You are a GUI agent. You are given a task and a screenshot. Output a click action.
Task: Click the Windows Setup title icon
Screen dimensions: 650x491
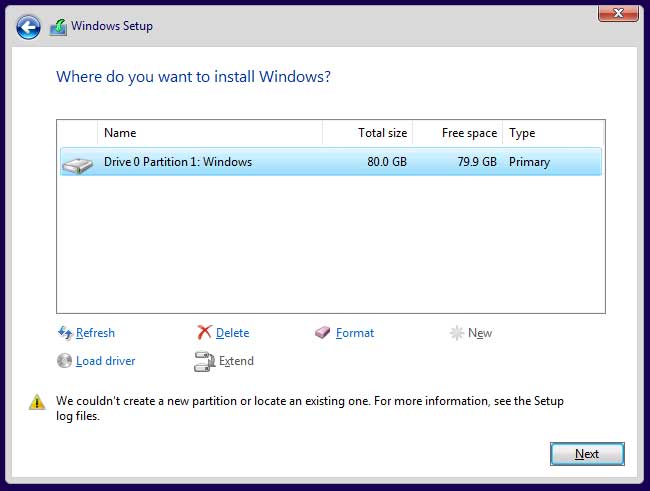point(58,27)
